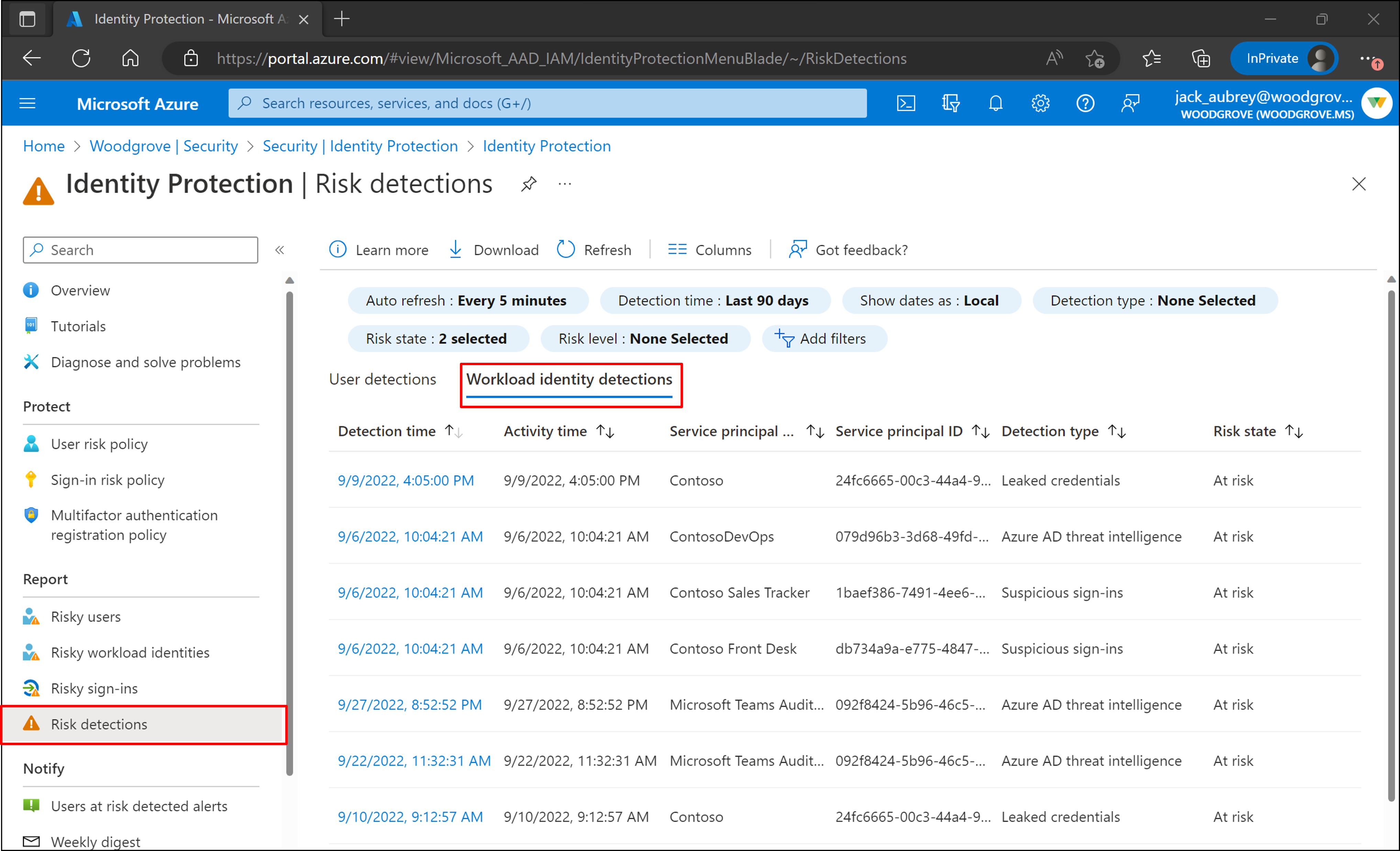Reload the page in the browser

pyautogui.click(x=81, y=58)
